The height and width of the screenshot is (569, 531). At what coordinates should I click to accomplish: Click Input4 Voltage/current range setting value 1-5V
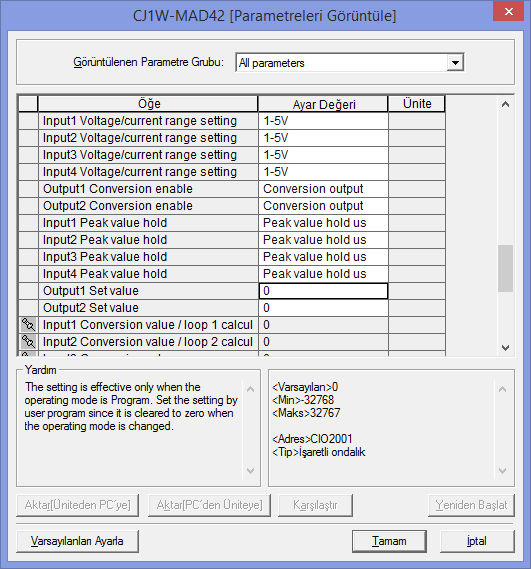(x=323, y=172)
